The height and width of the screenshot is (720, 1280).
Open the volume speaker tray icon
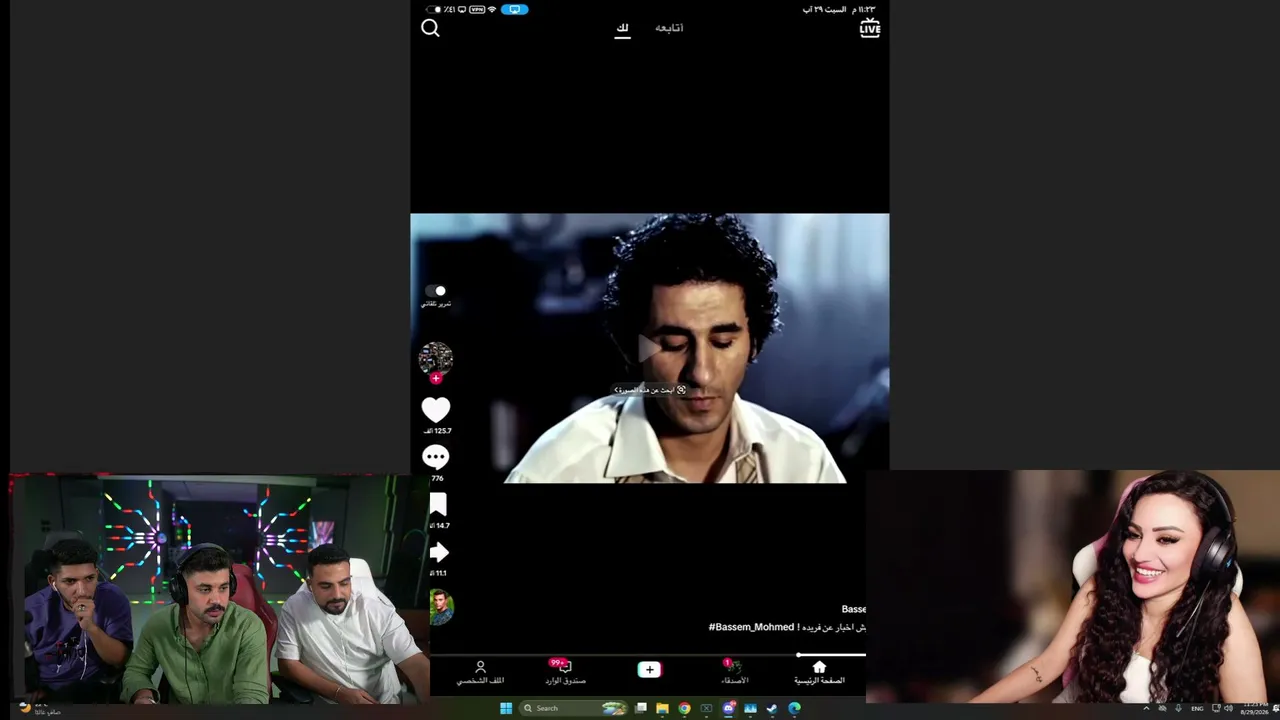1228,708
